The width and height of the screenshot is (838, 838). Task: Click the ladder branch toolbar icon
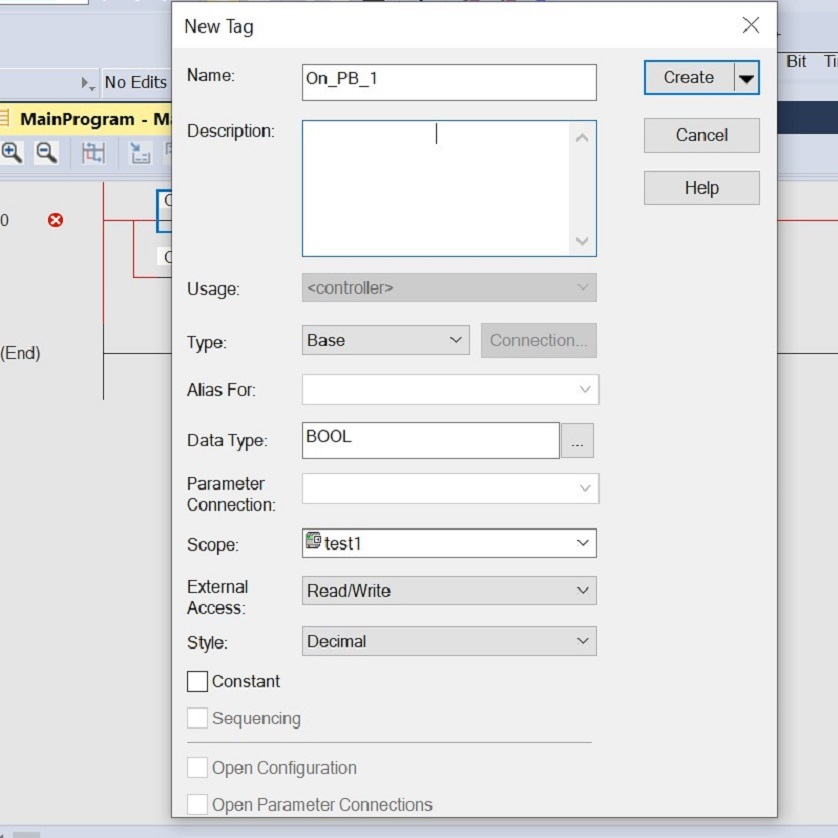click(x=94, y=153)
